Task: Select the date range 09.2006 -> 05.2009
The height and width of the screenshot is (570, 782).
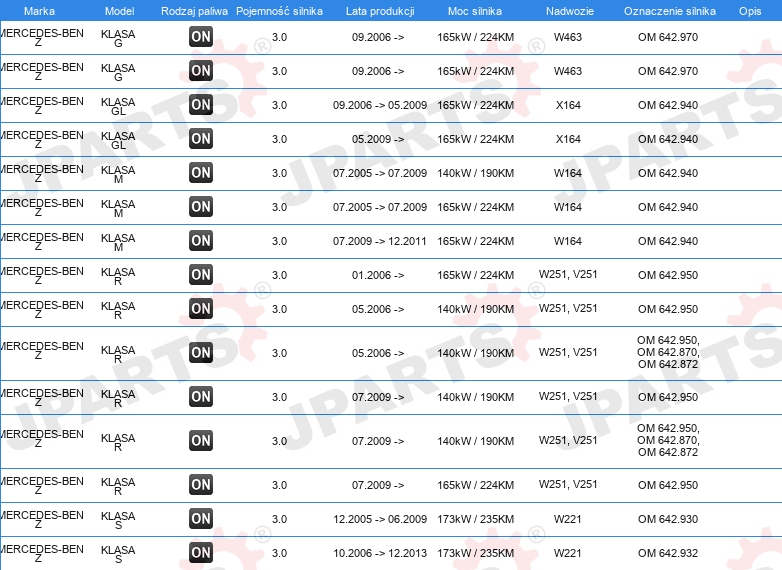Action: [380, 105]
